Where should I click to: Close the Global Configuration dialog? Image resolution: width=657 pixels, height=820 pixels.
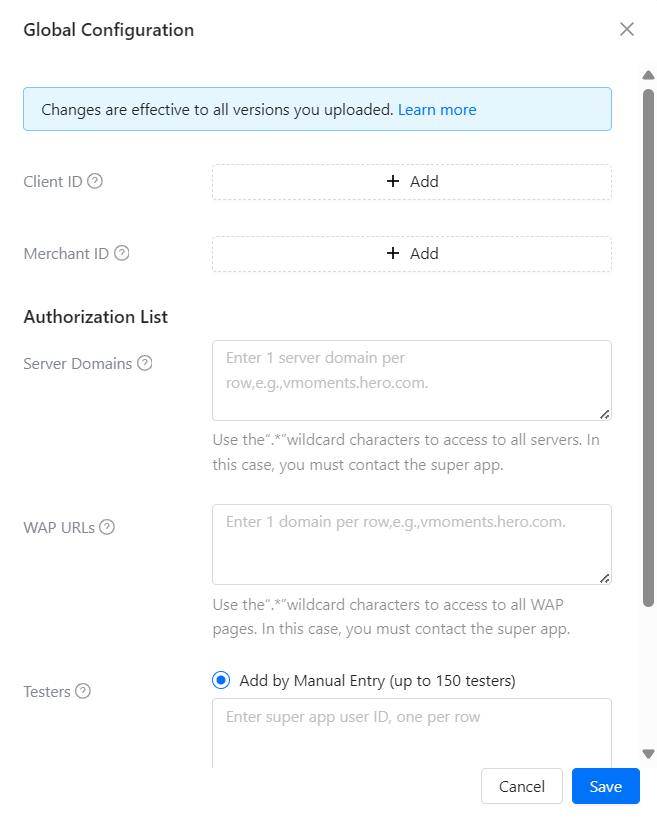(x=627, y=29)
